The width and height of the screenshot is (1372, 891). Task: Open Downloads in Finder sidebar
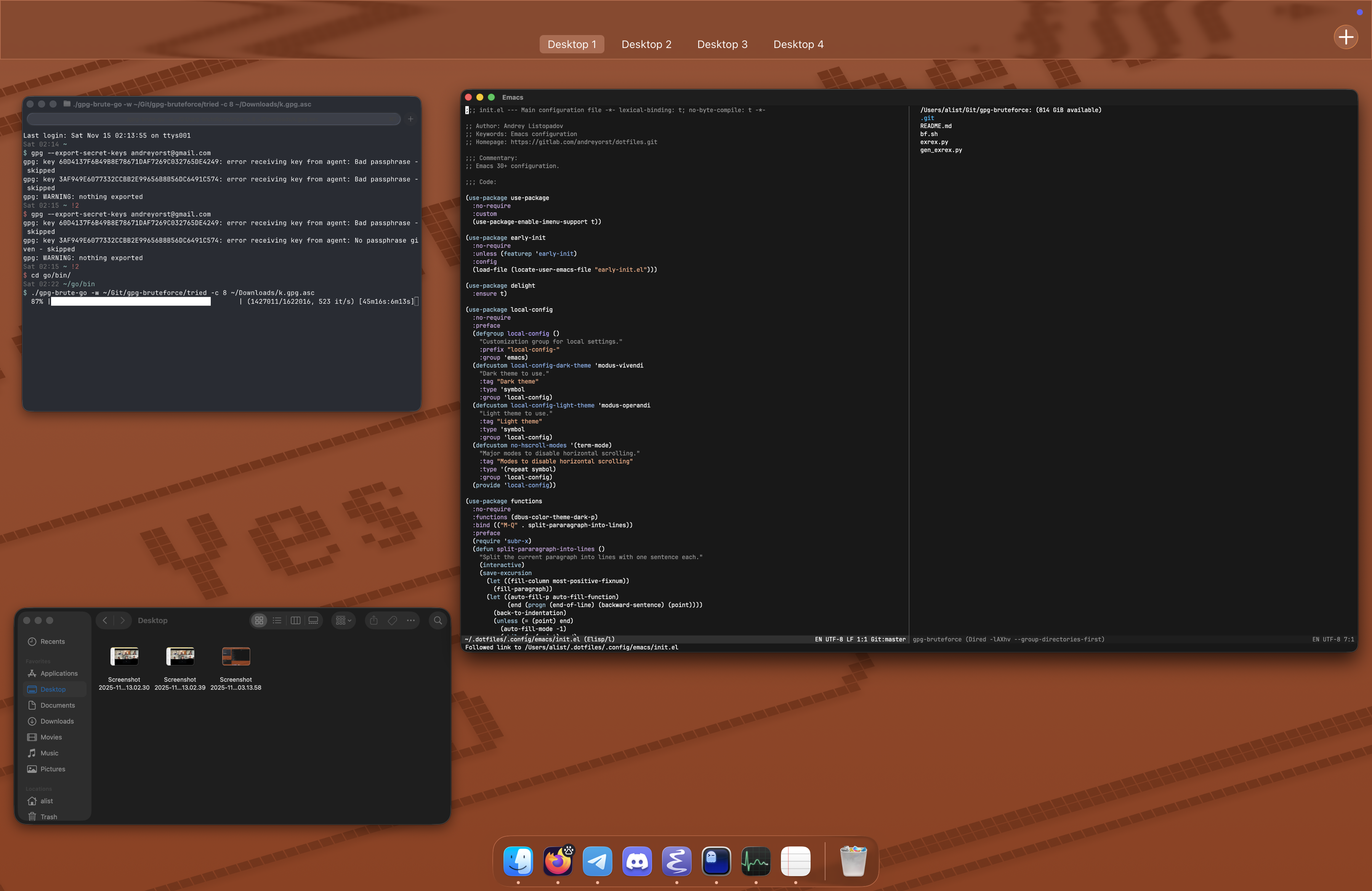pos(56,721)
